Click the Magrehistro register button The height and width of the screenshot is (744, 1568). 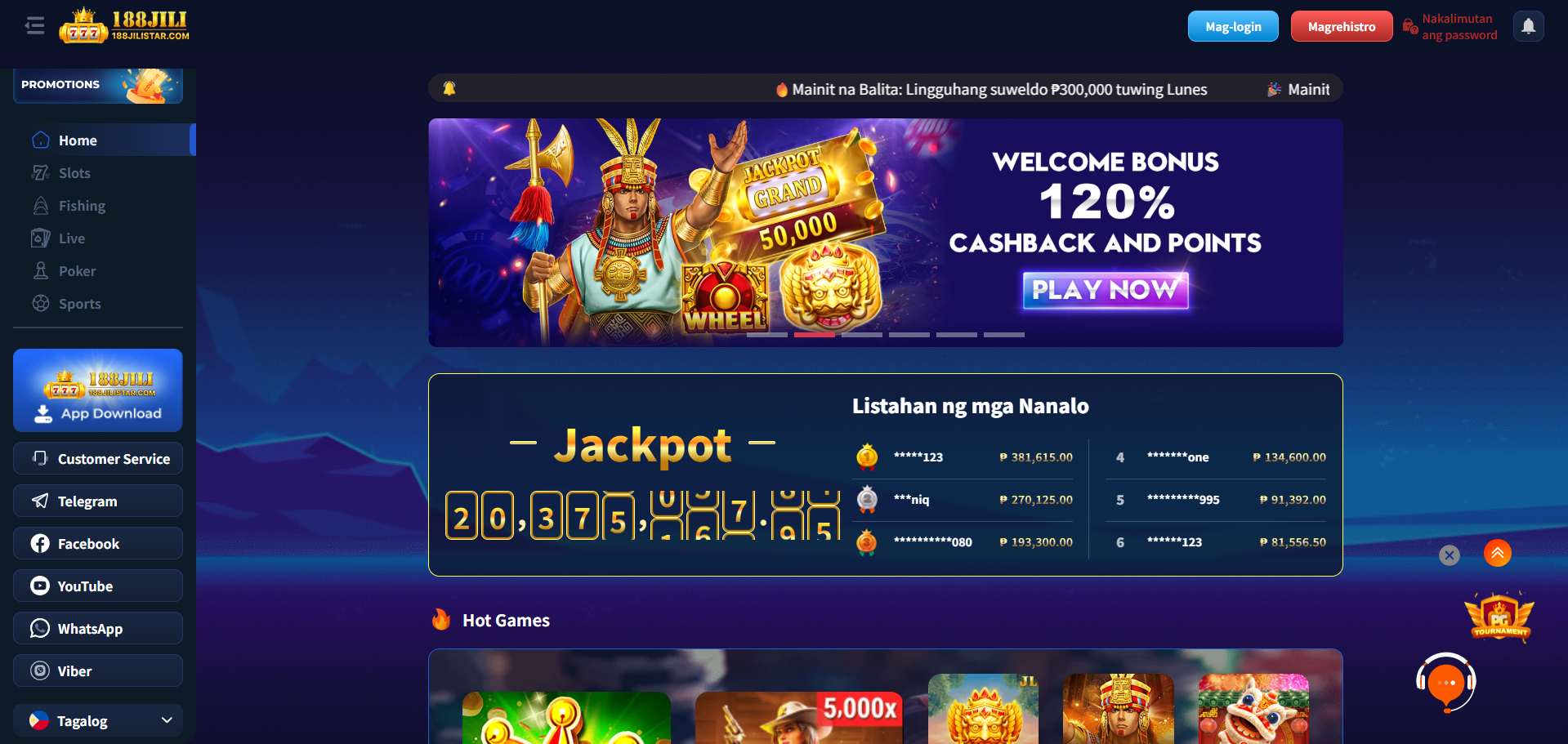[1342, 26]
